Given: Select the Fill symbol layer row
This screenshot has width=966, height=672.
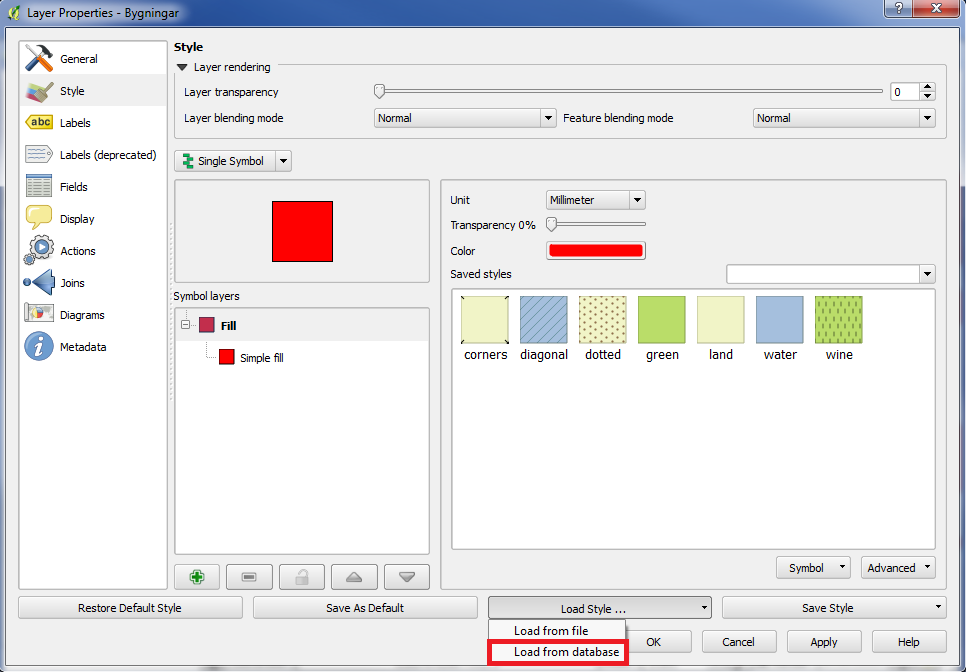Looking at the screenshot, I should pyautogui.click(x=302, y=325).
